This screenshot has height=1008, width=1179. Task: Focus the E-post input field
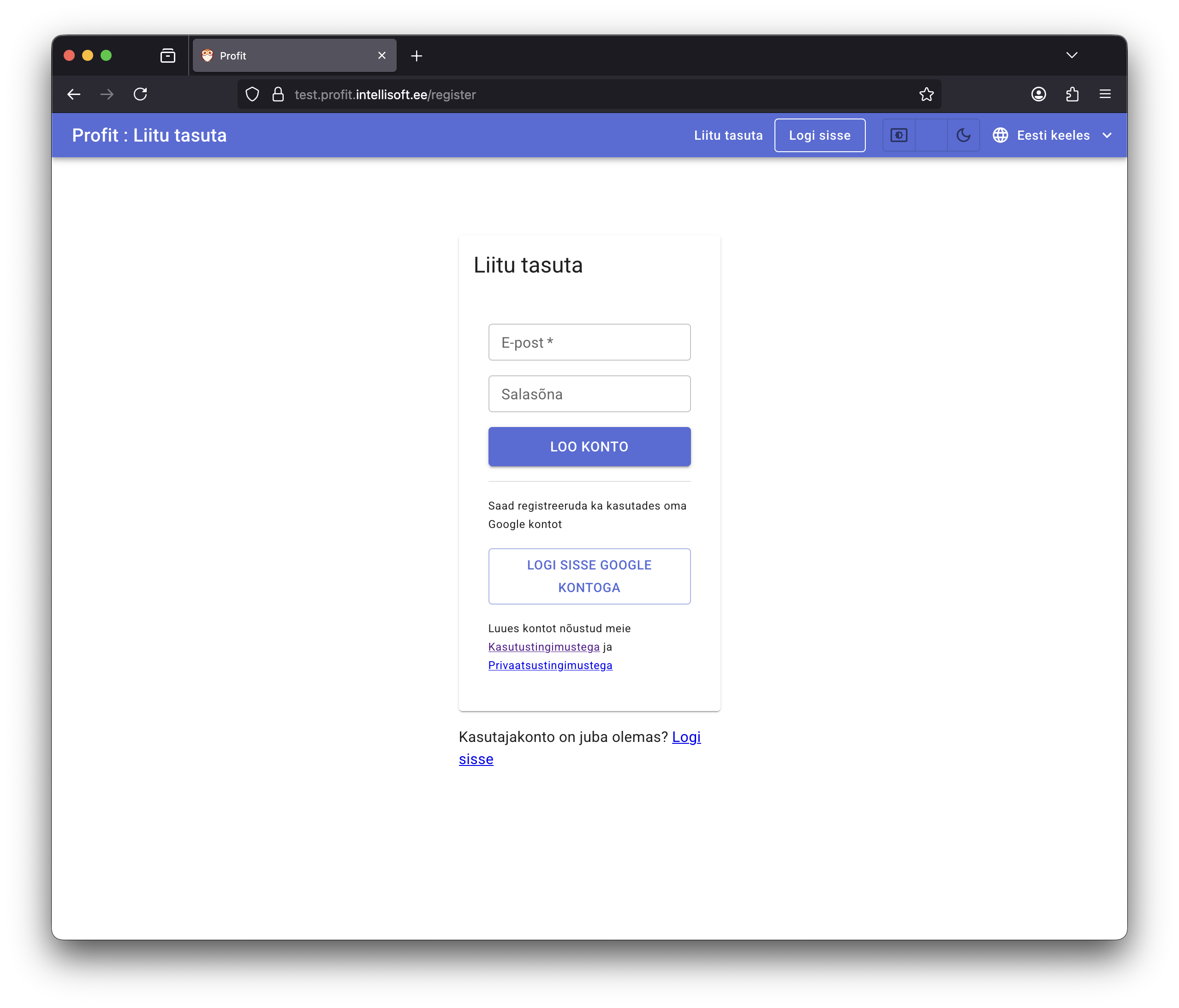pyautogui.click(x=589, y=343)
